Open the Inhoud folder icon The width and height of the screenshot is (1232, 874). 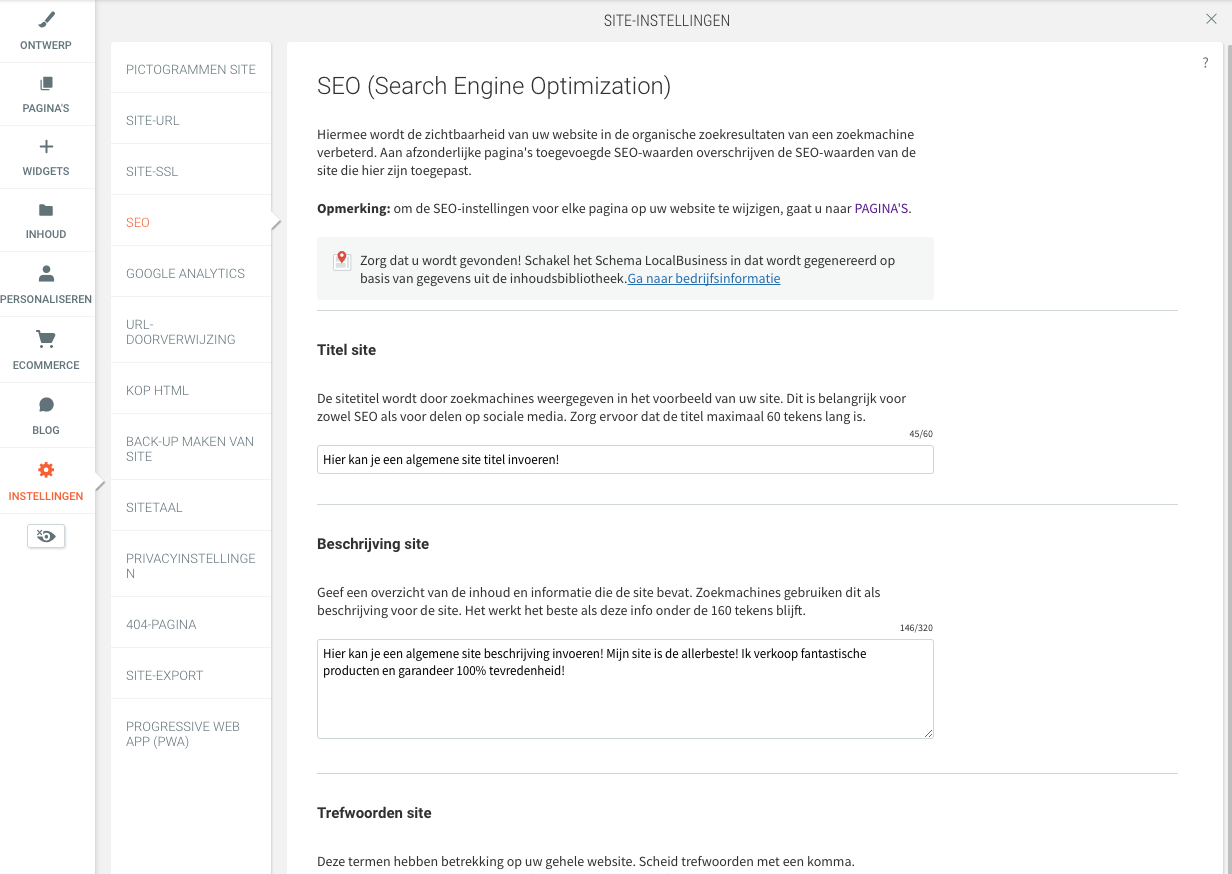coord(46,210)
